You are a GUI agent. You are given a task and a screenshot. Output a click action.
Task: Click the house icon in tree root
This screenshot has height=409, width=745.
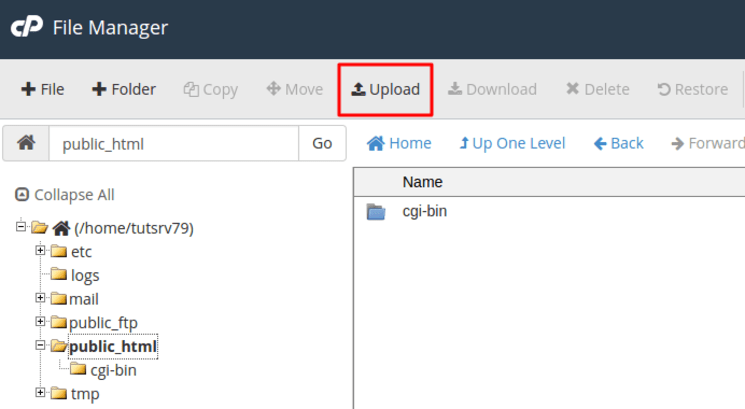click(61, 228)
